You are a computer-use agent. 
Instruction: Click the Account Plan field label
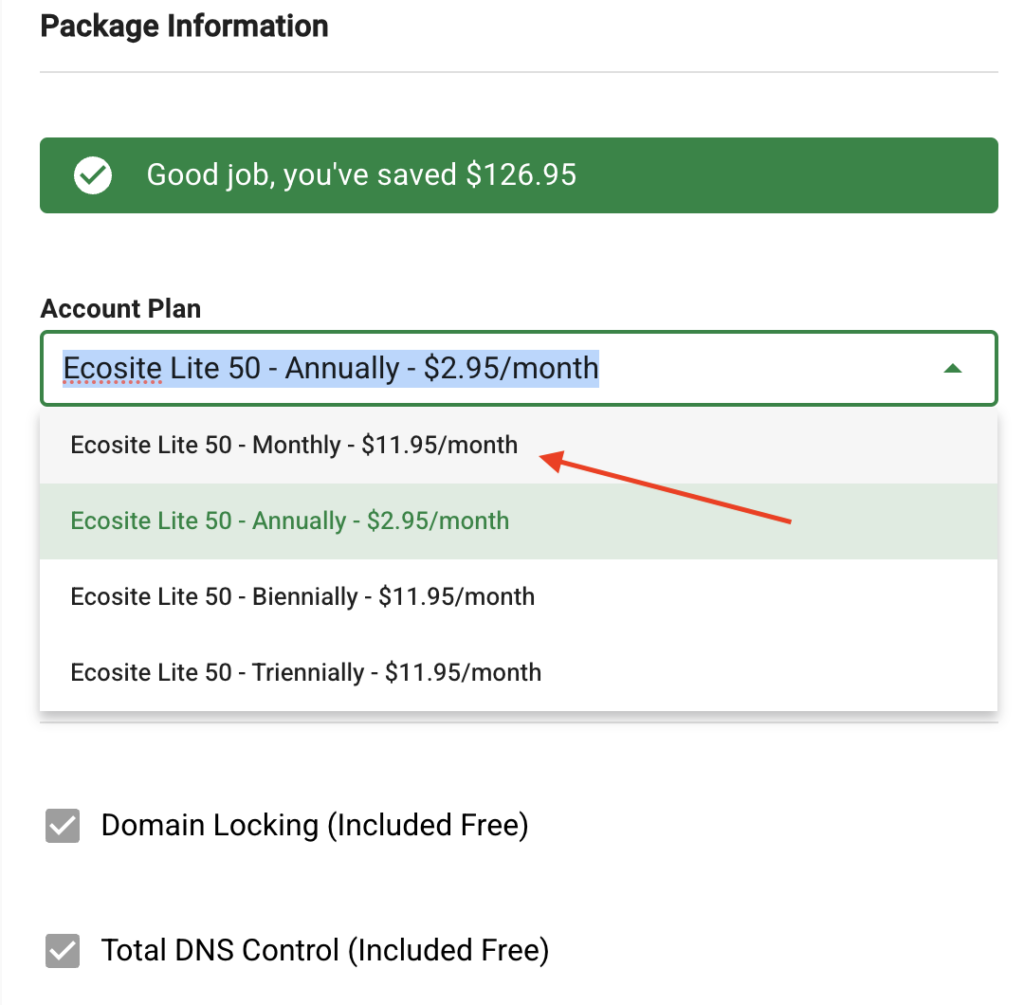tap(120, 309)
